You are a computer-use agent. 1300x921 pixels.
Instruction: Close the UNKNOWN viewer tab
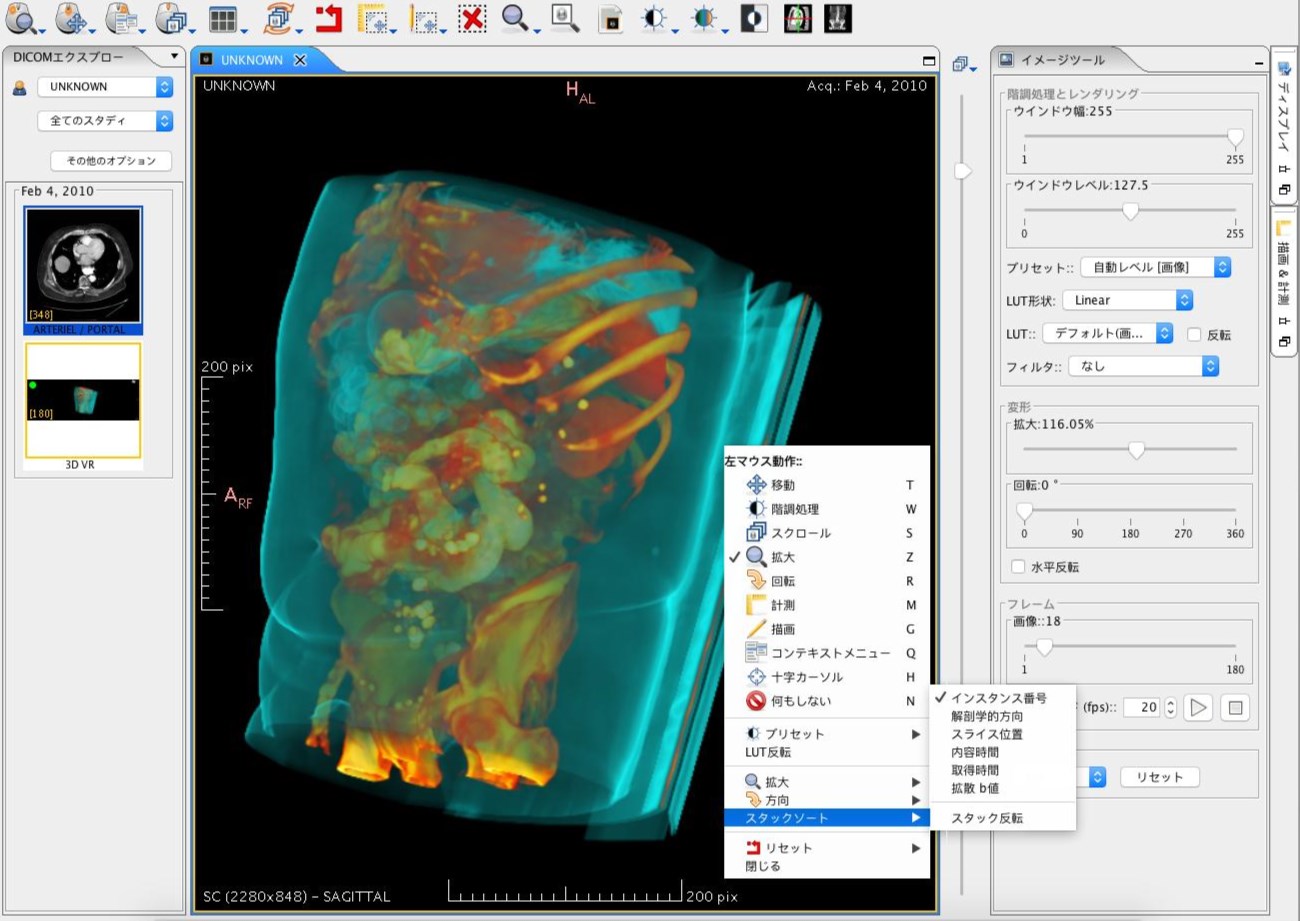click(299, 60)
